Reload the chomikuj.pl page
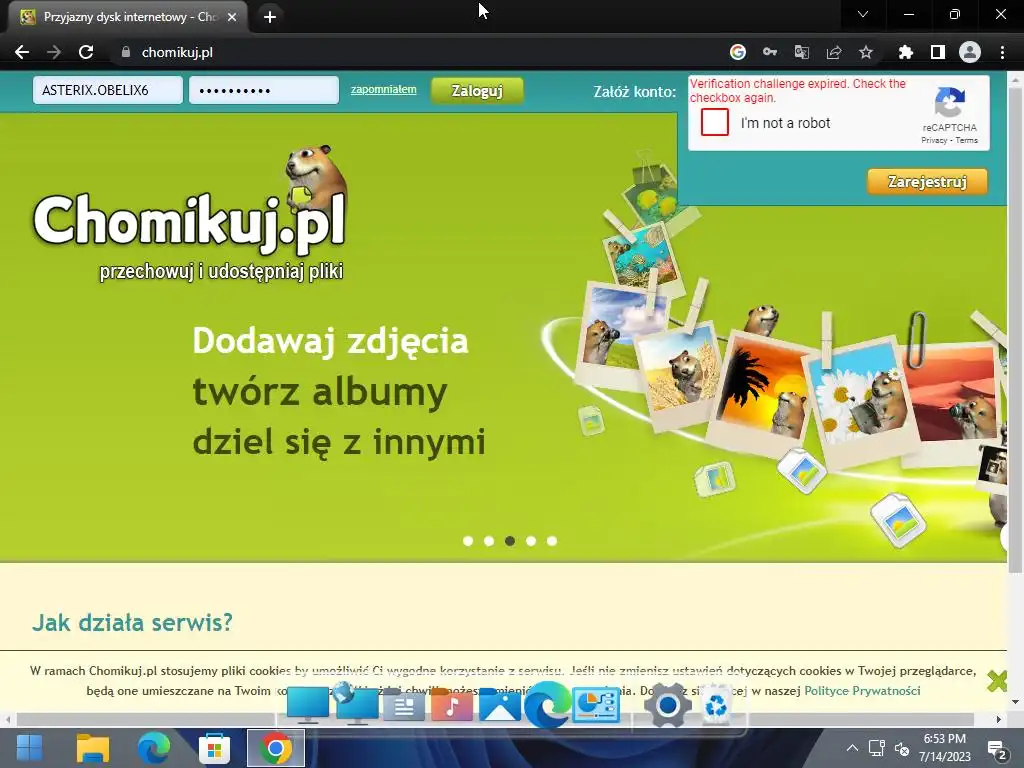The image size is (1024, 768). pyautogui.click(x=86, y=52)
